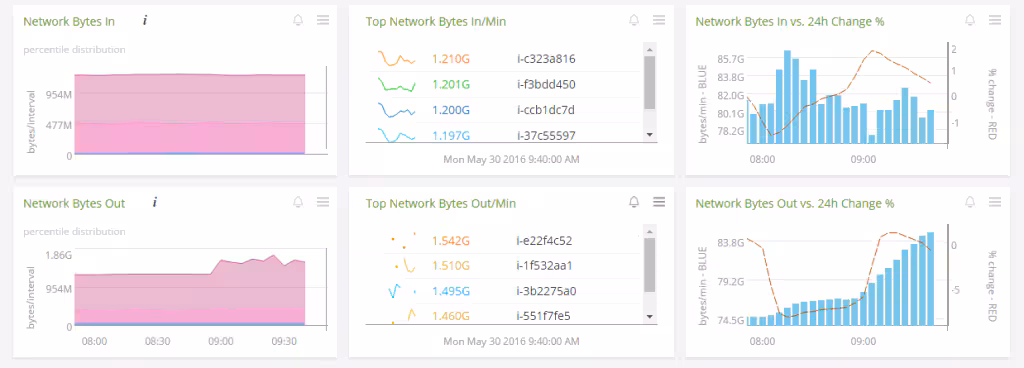Open menu on Network Bytes In vs. 24h Change panel
The width and height of the screenshot is (1024, 368).
coord(995,20)
